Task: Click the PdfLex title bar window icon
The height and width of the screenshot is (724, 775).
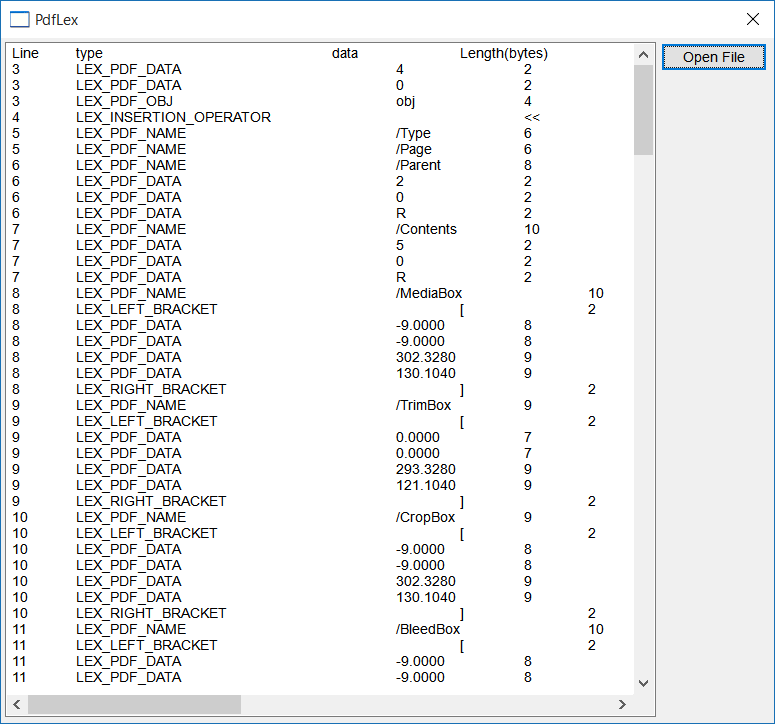Action: tap(20, 20)
